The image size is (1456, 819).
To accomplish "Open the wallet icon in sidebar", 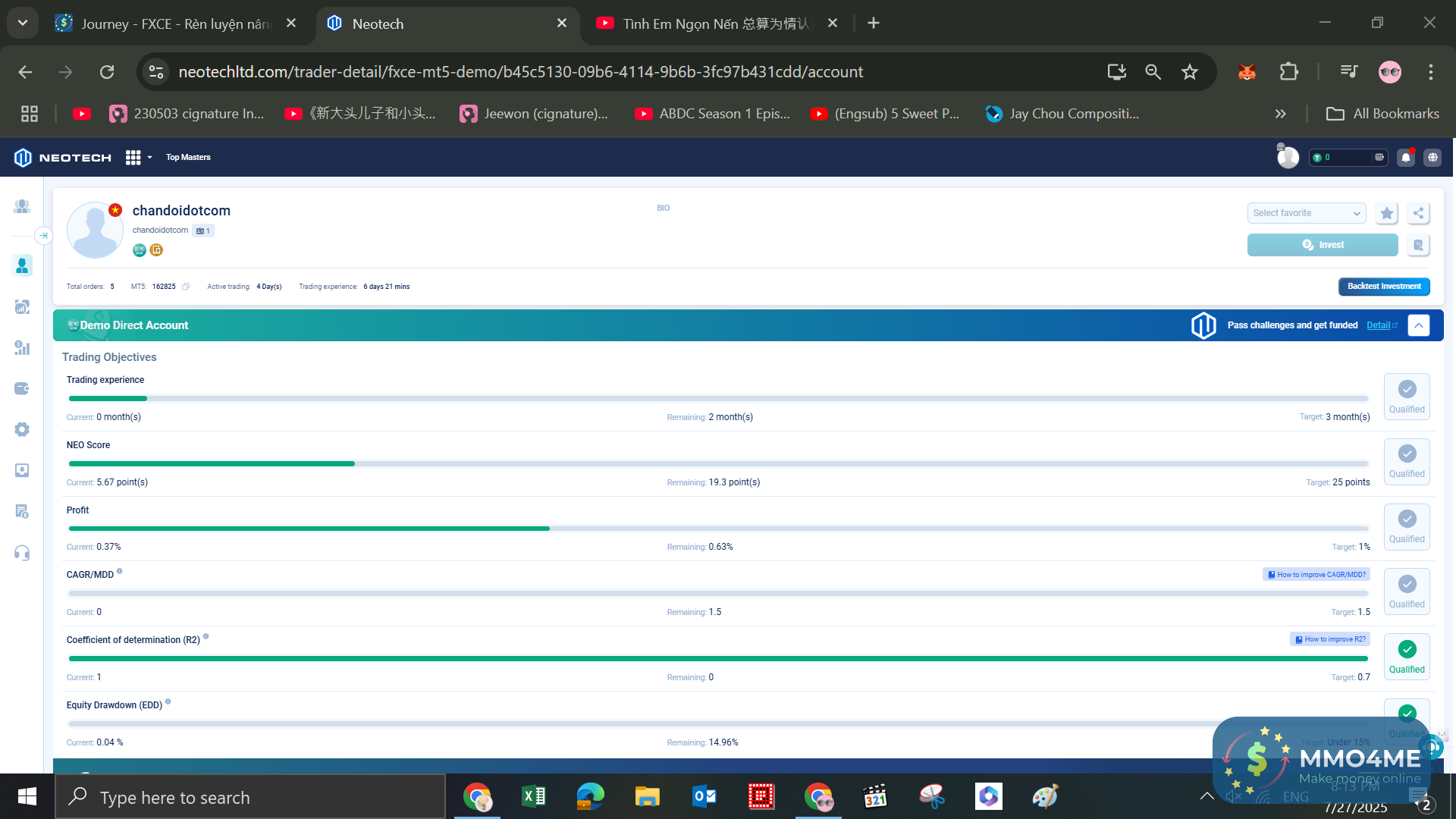I will pyautogui.click(x=22, y=388).
